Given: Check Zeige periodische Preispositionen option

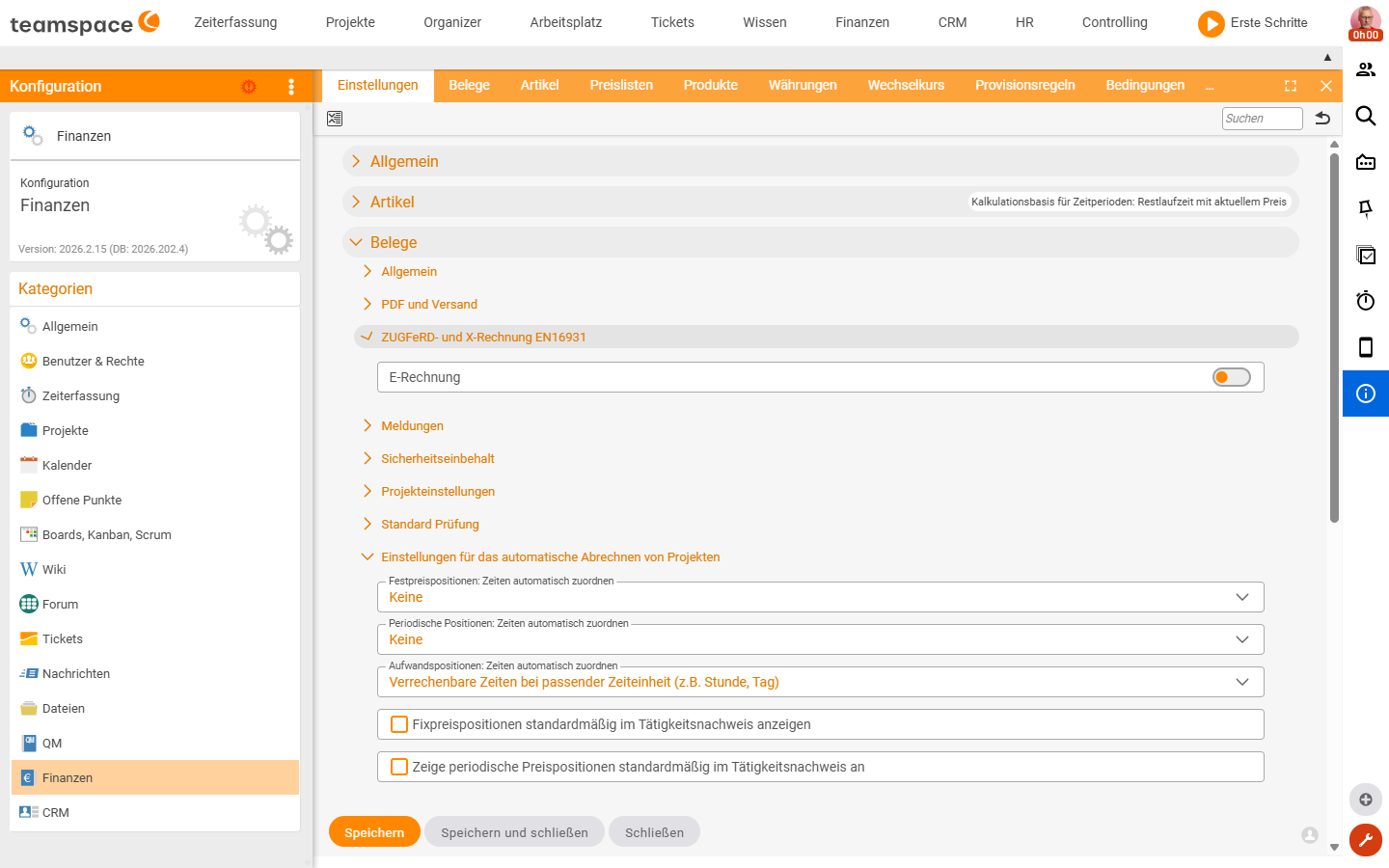Looking at the screenshot, I should tap(399, 767).
